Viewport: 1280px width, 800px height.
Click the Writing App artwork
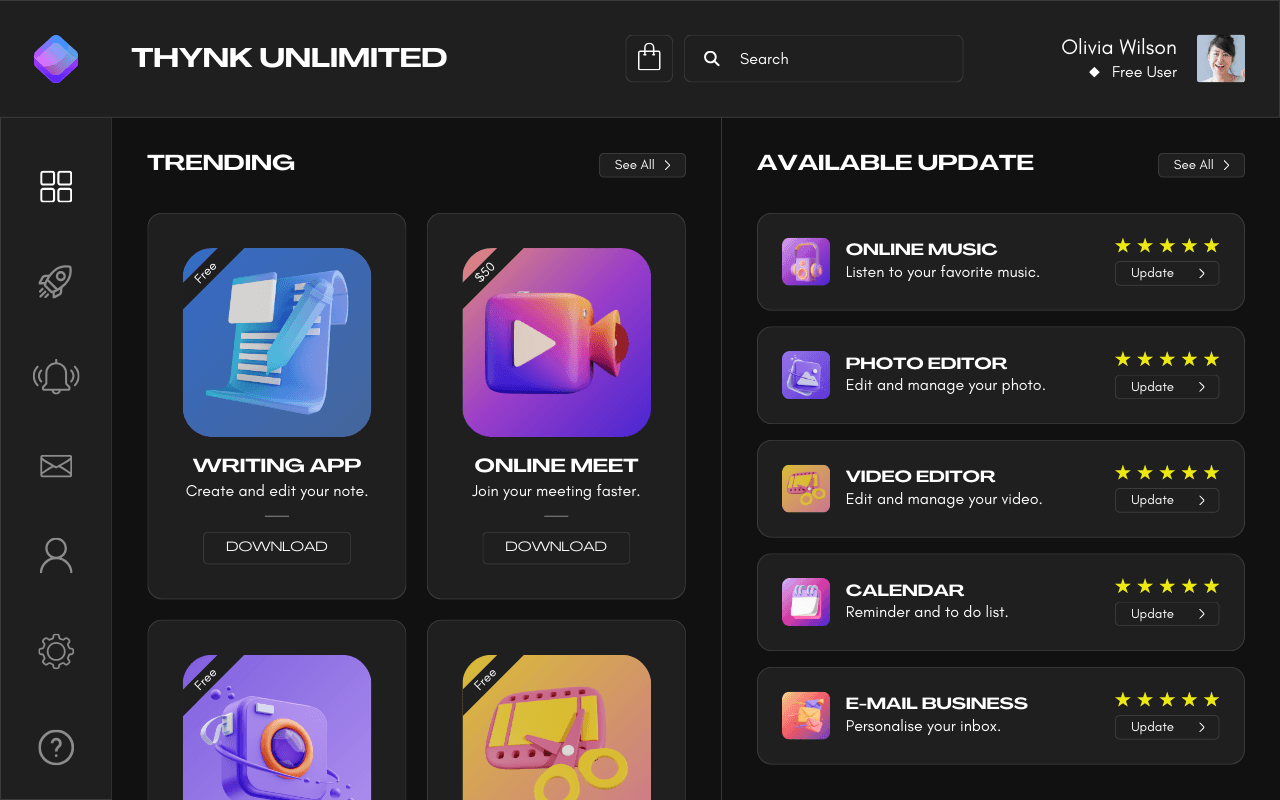[277, 342]
